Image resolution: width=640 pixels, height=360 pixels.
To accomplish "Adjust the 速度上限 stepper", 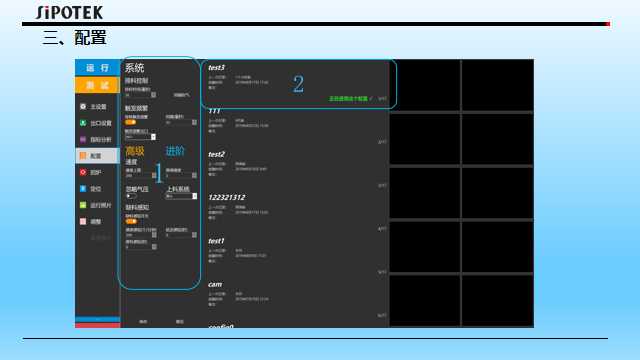I will coord(154,176).
